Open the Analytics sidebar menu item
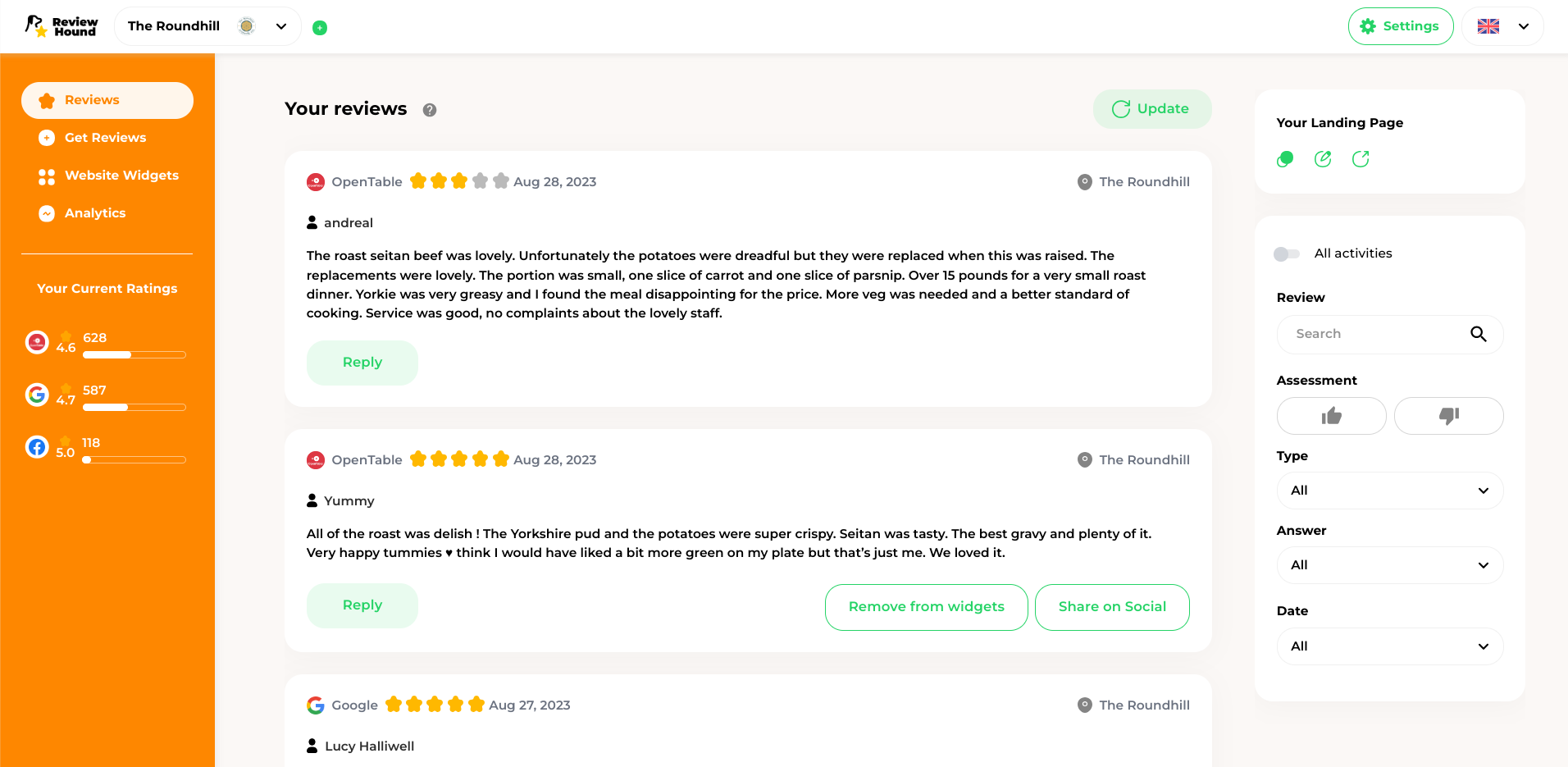 pos(95,213)
